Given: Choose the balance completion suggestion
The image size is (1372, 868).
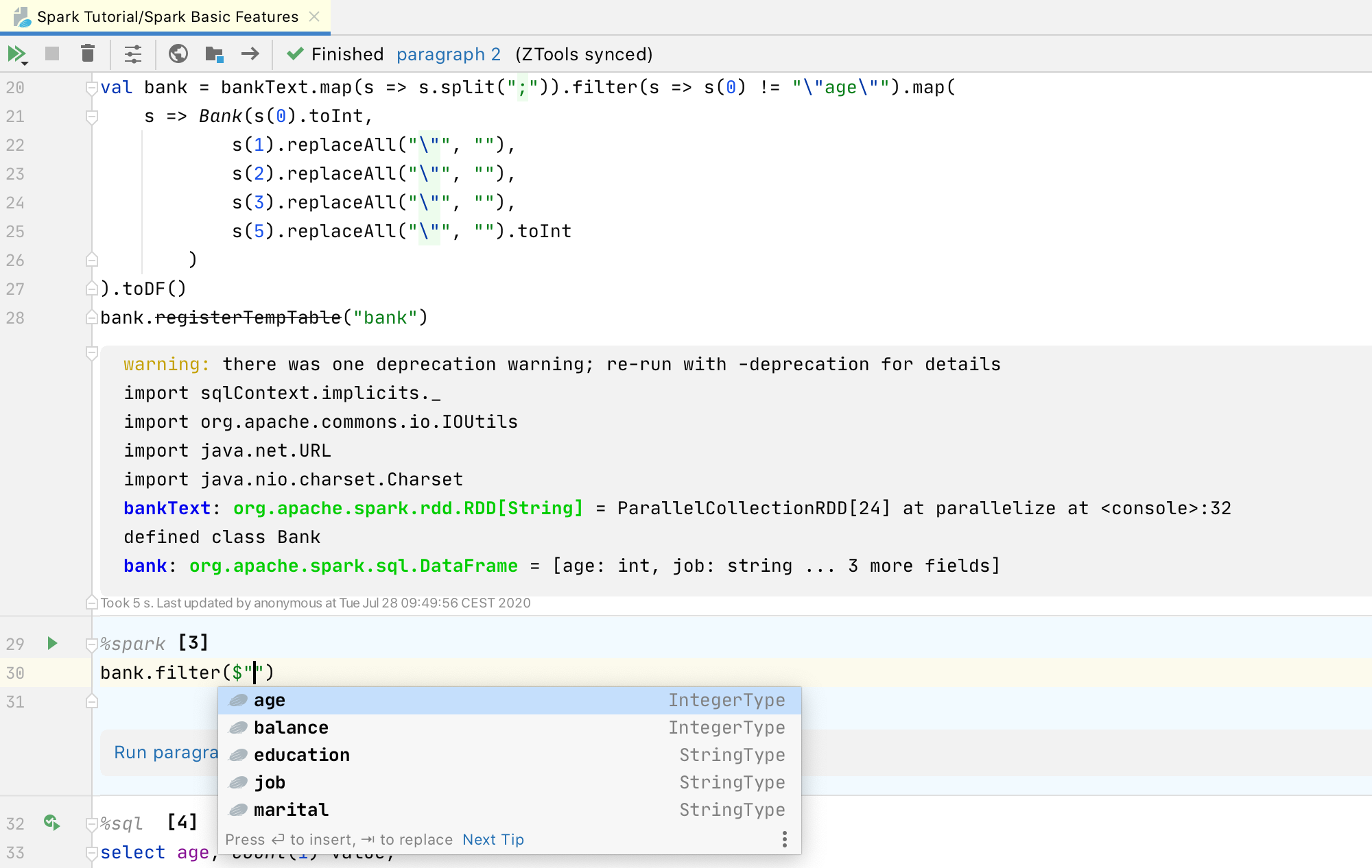Looking at the screenshot, I should [509, 727].
